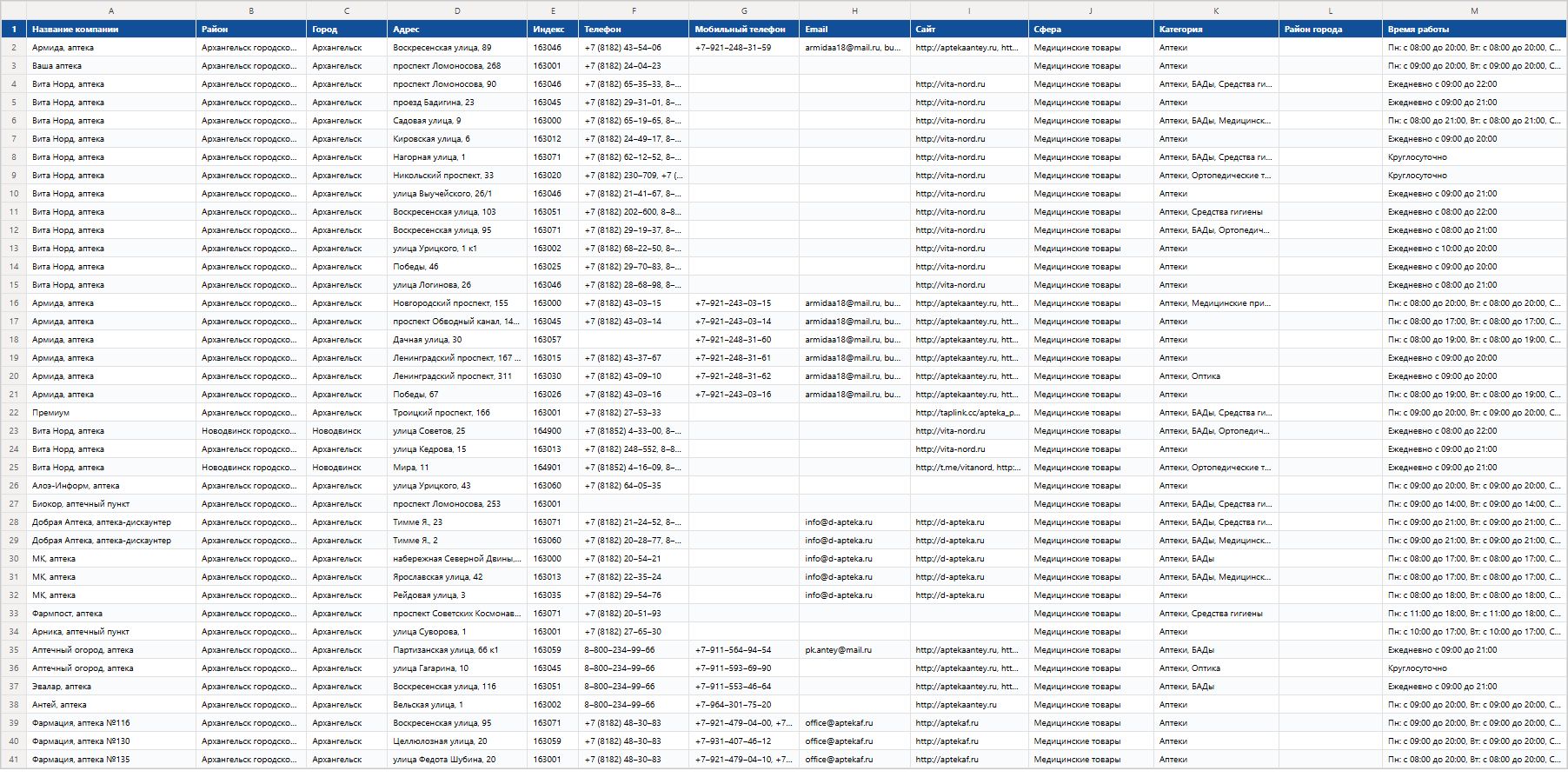Viewport: 1568px width, 784px height.
Task: Select the 'Эвалар, аптека' cell
Action: click(x=111, y=687)
